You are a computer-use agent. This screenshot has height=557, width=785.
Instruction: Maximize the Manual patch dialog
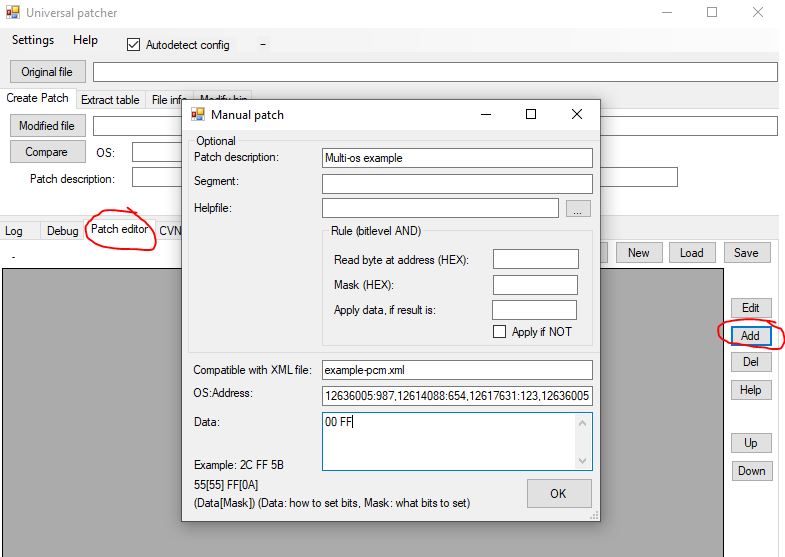[531, 115]
